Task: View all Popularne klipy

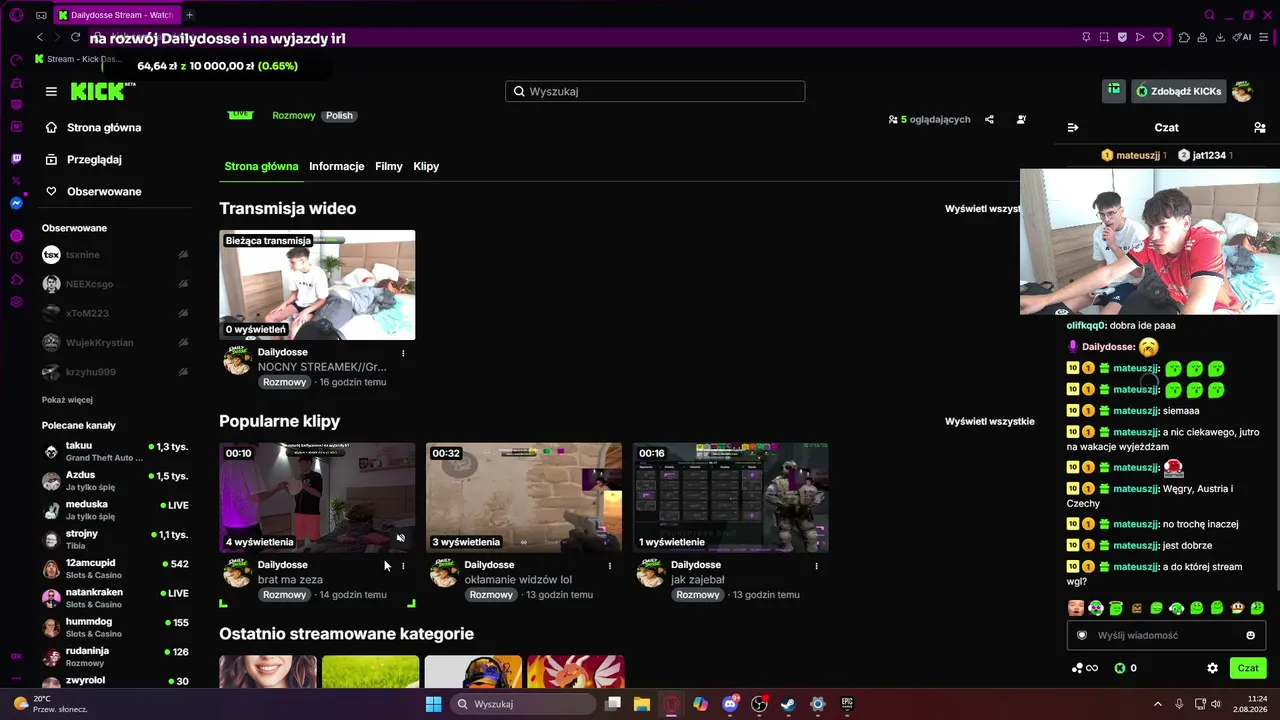Action: (x=990, y=422)
